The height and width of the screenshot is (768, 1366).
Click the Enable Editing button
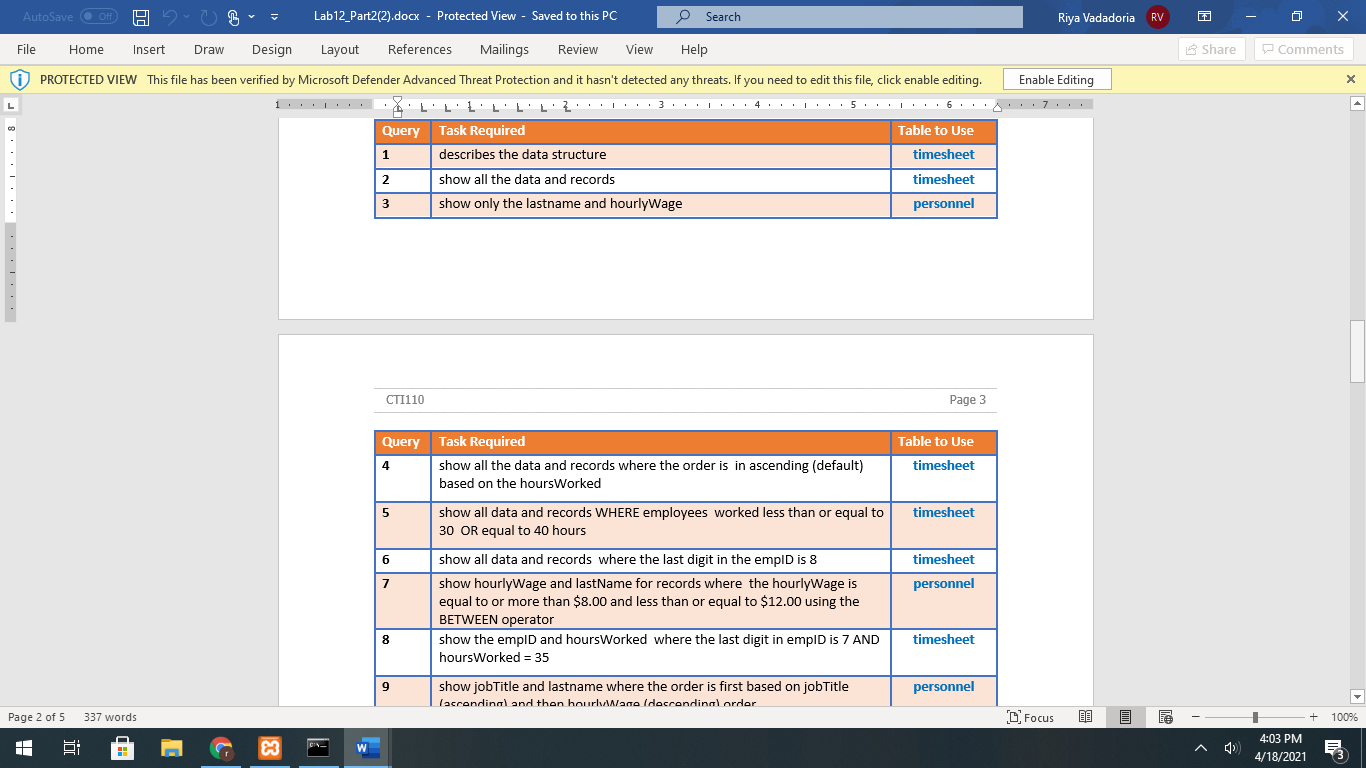(1056, 78)
